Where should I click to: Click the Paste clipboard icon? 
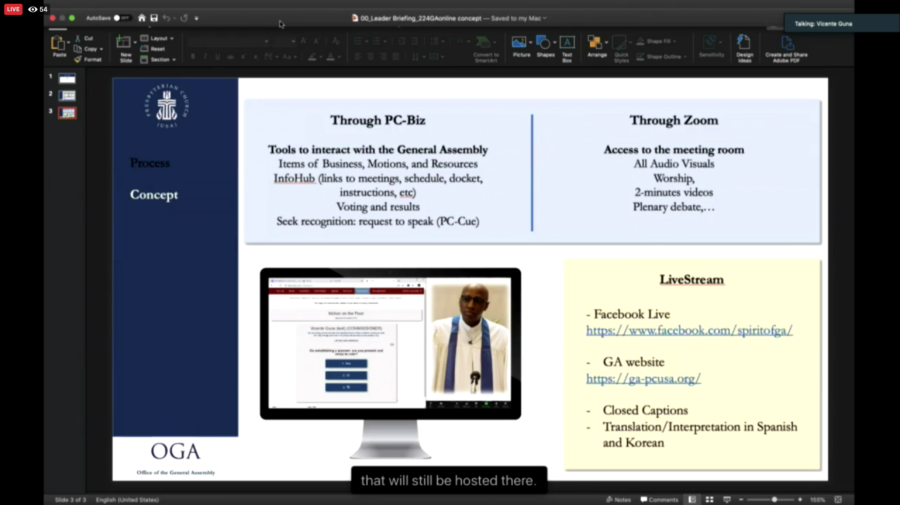(58, 44)
